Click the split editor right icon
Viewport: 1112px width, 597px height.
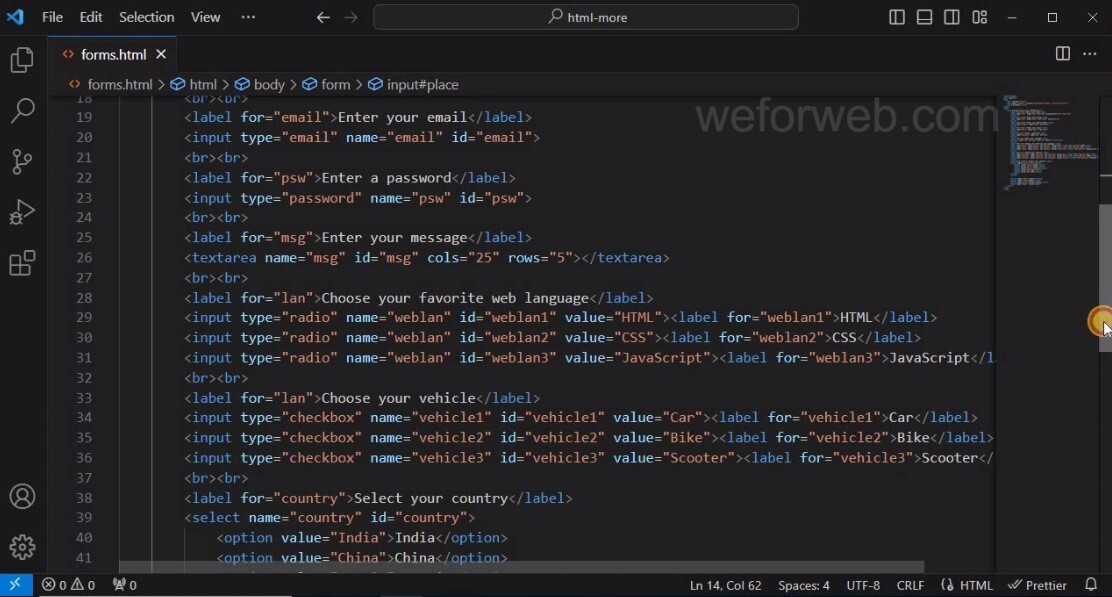1063,54
